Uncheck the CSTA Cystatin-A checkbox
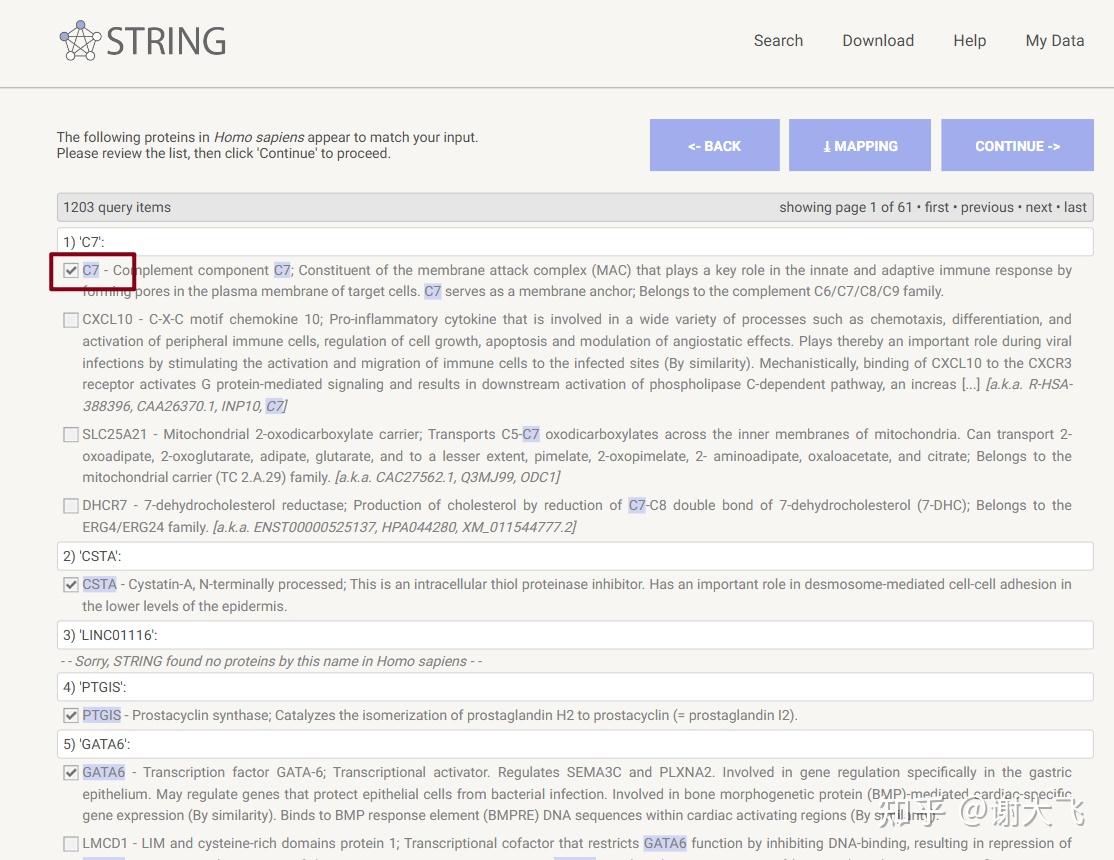Image resolution: width=1114 pixels, height=860 pixels. 71,585
